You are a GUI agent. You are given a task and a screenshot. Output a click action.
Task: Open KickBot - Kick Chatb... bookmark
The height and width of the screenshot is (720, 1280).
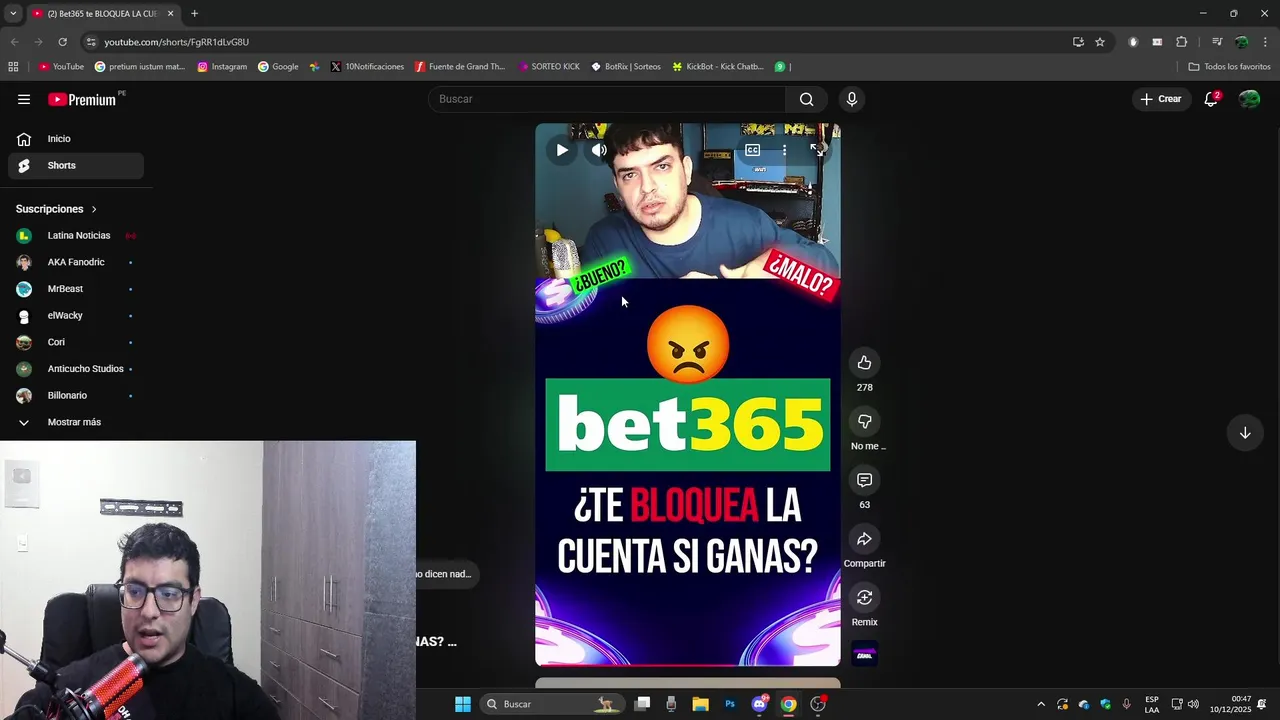(x=718, y=67)
